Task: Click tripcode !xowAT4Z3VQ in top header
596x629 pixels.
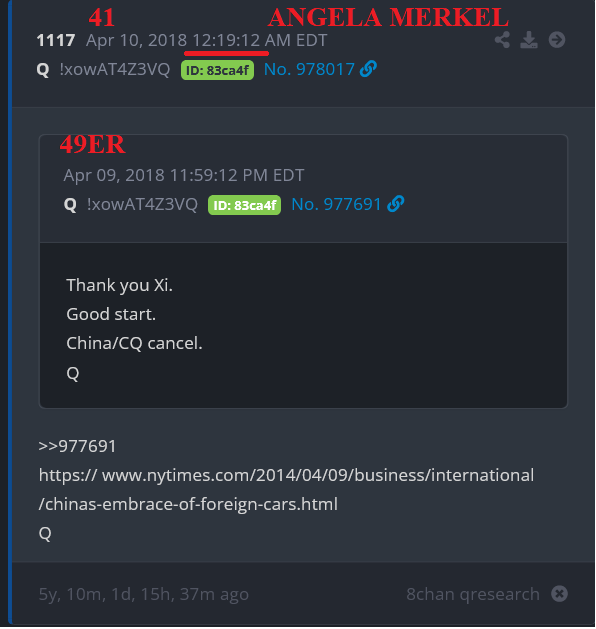Action: click(115, 69)
